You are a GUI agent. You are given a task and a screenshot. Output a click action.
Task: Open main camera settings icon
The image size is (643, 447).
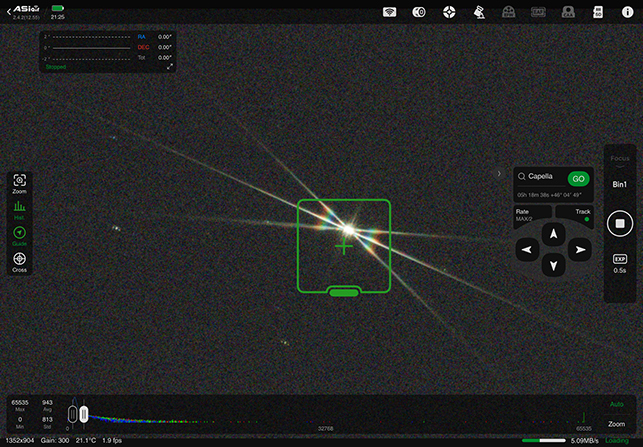(x=420, y=12)
